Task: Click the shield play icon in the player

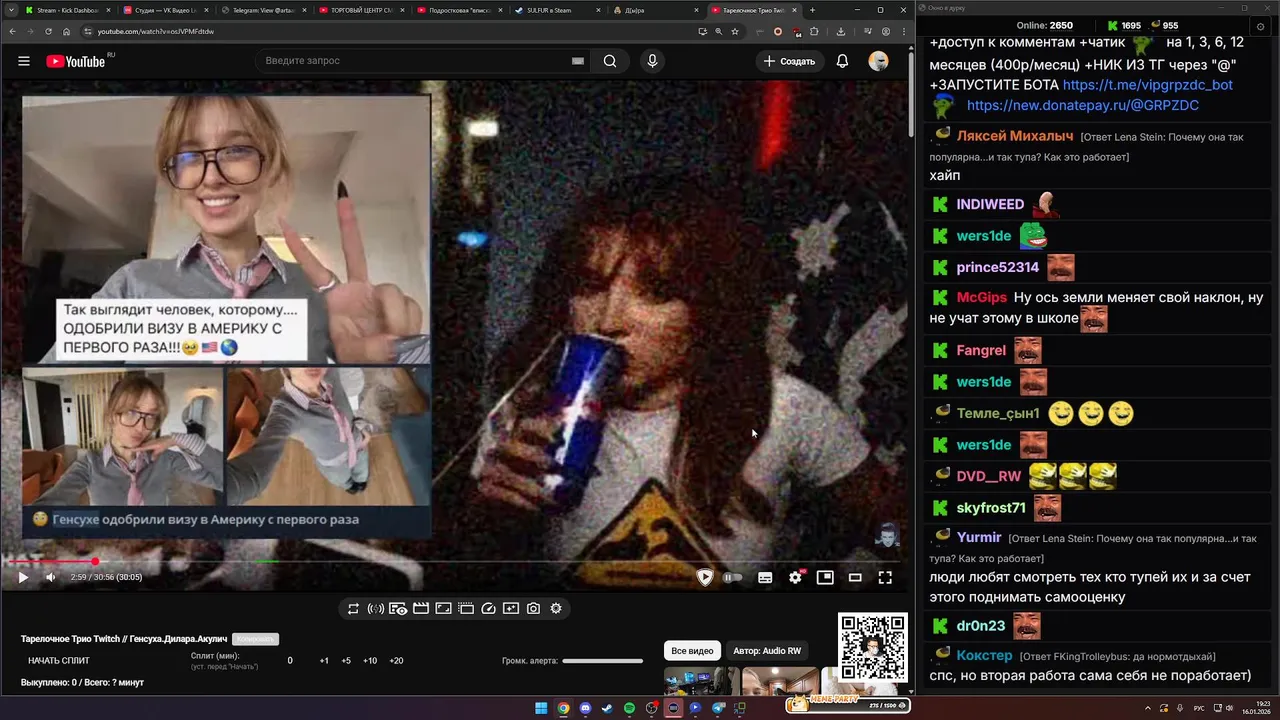Action: [x=705, y=577]
